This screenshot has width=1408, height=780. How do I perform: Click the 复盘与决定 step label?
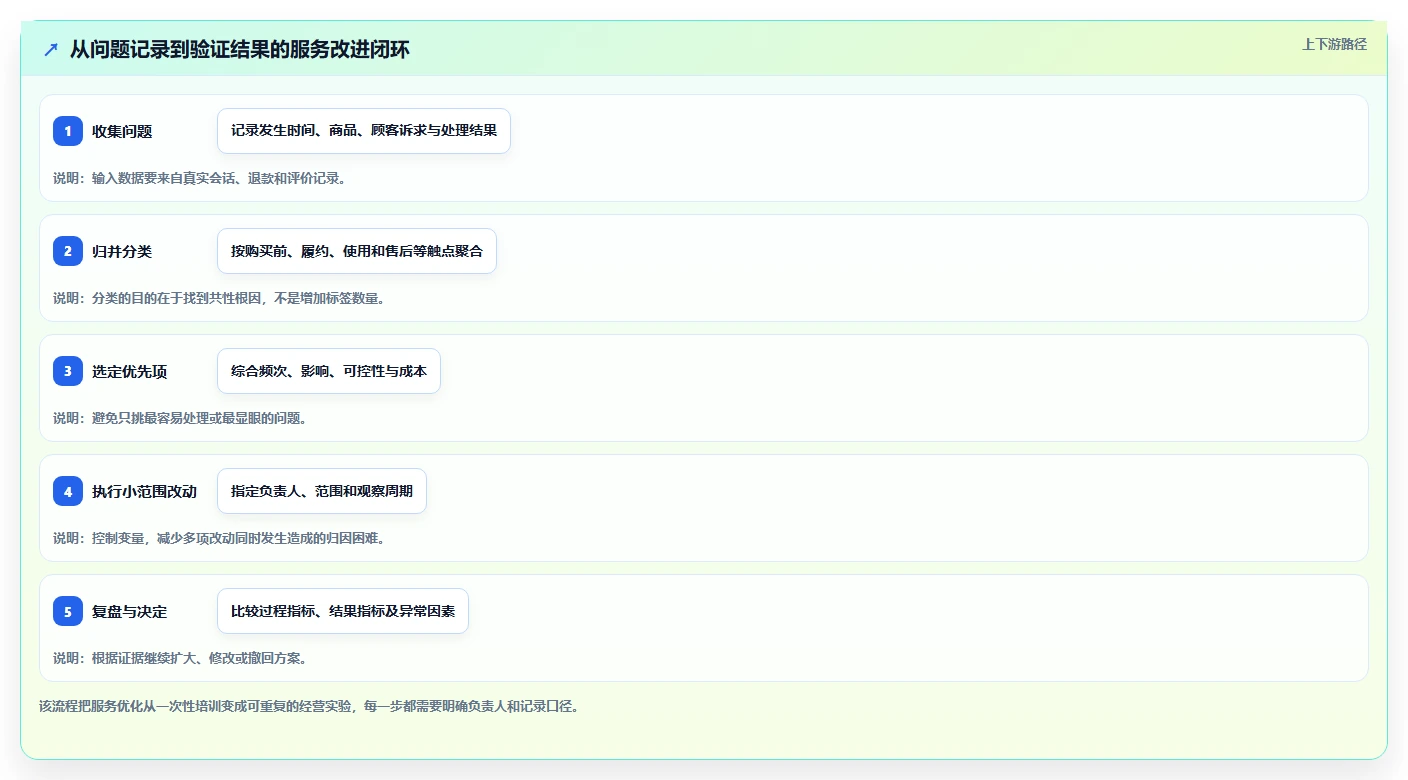pos(130,611)
